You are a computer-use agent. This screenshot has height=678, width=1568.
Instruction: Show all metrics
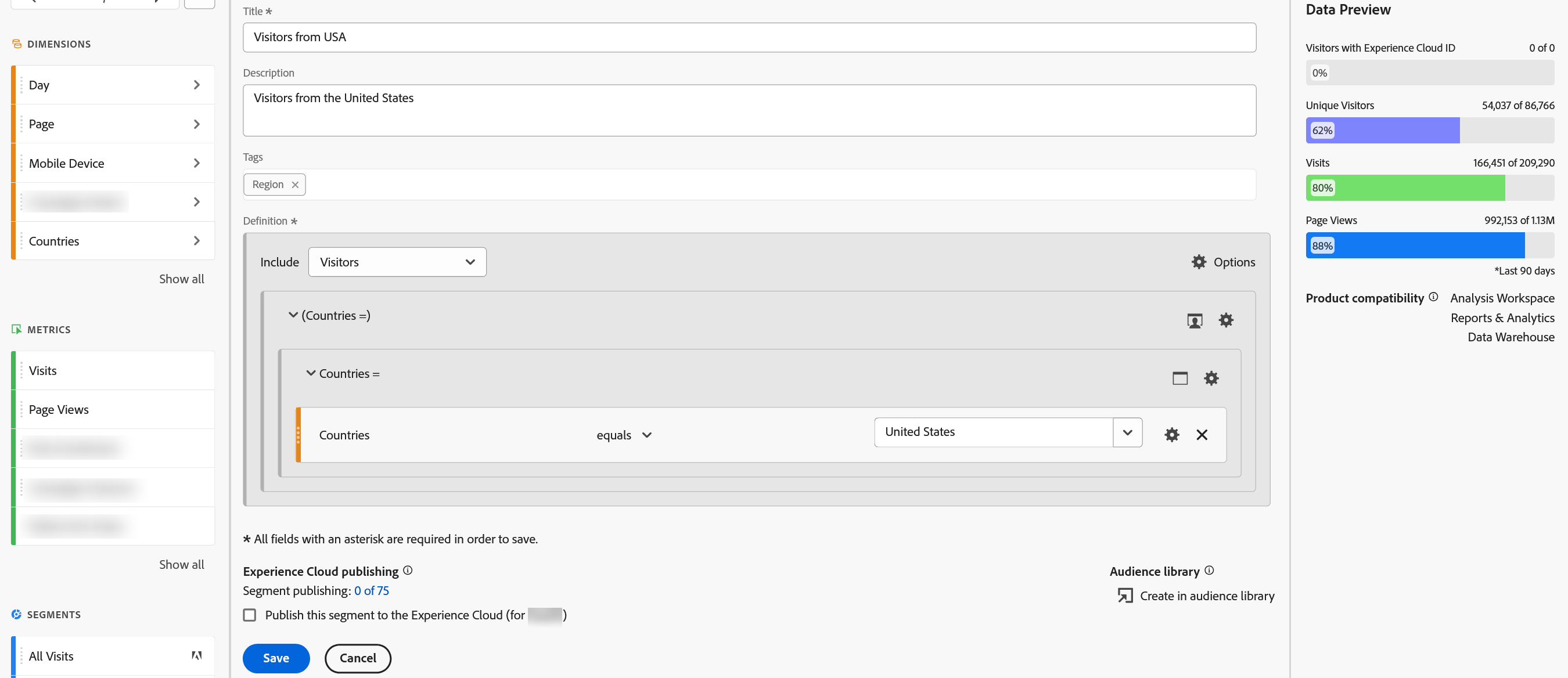point(181,564)
